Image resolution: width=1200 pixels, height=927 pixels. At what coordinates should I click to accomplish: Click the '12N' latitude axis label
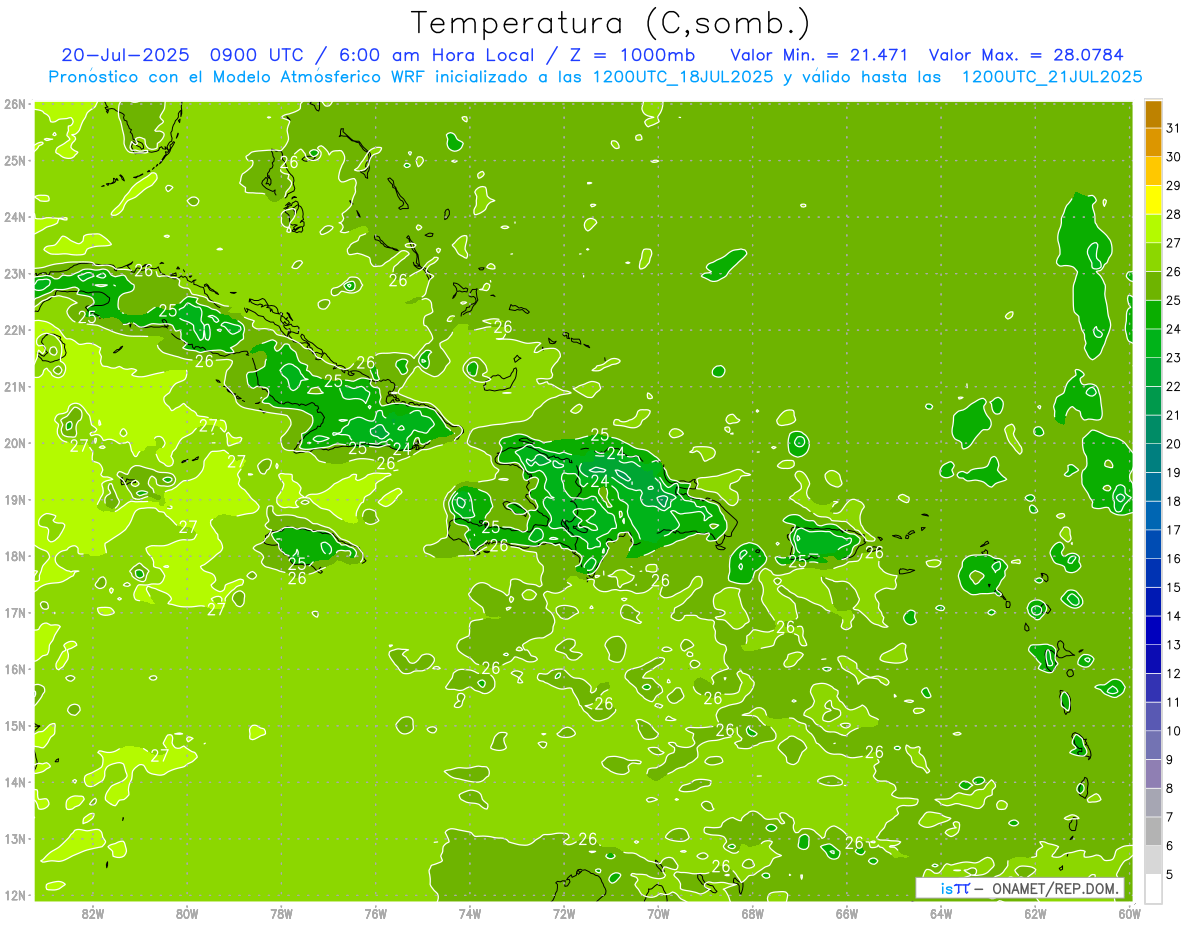(x=15, y=895)
